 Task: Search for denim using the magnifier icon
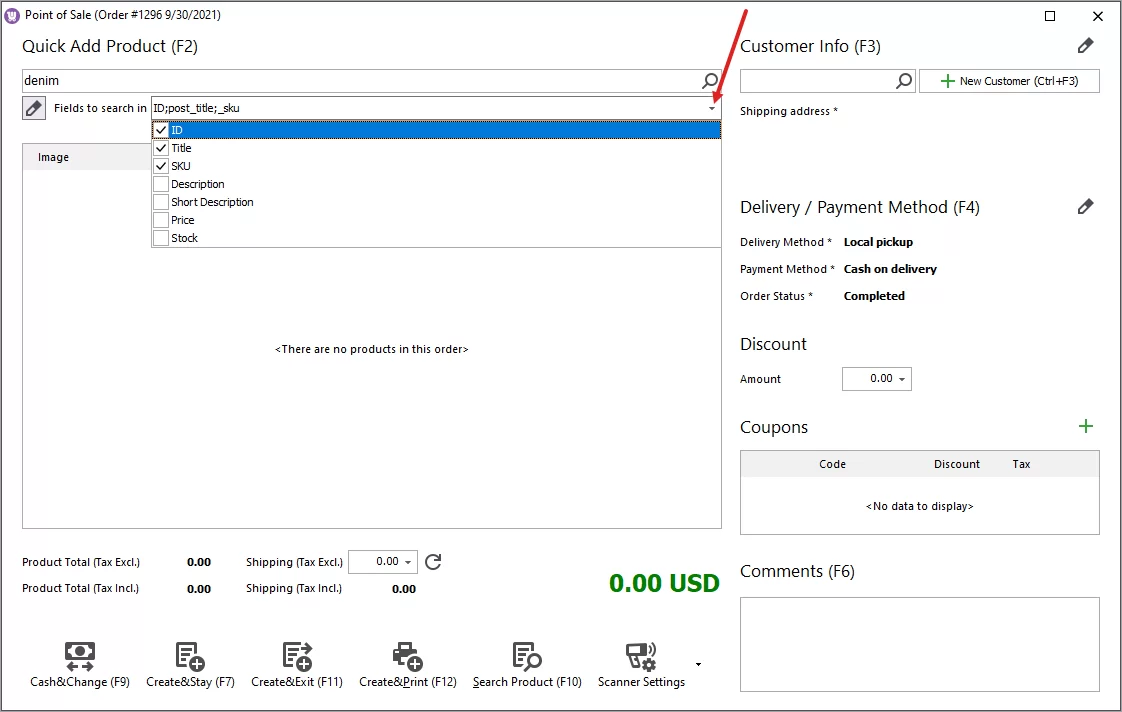[710, 80]
